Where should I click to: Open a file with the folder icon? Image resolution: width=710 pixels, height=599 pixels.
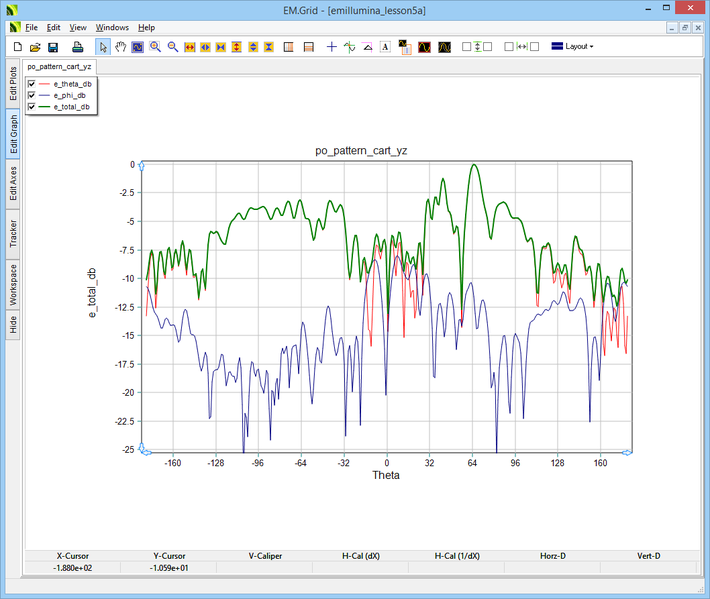35,47
